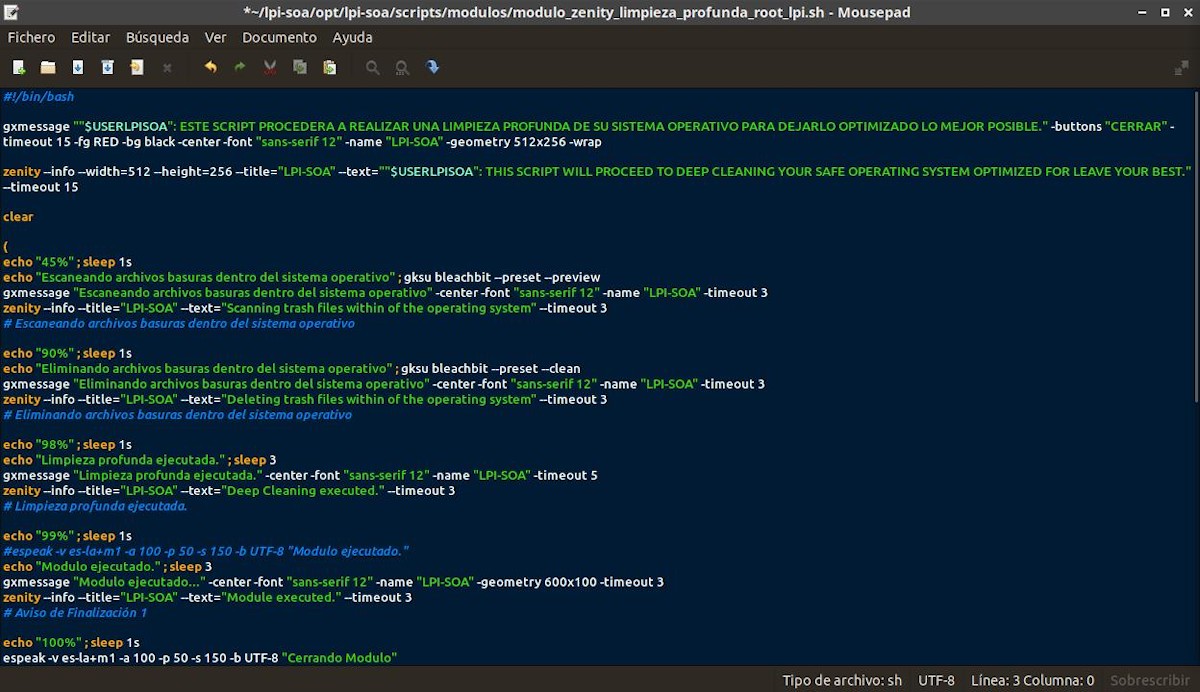Click the find magnifier icon
The image size is (1200, 692).
[372, 68]
